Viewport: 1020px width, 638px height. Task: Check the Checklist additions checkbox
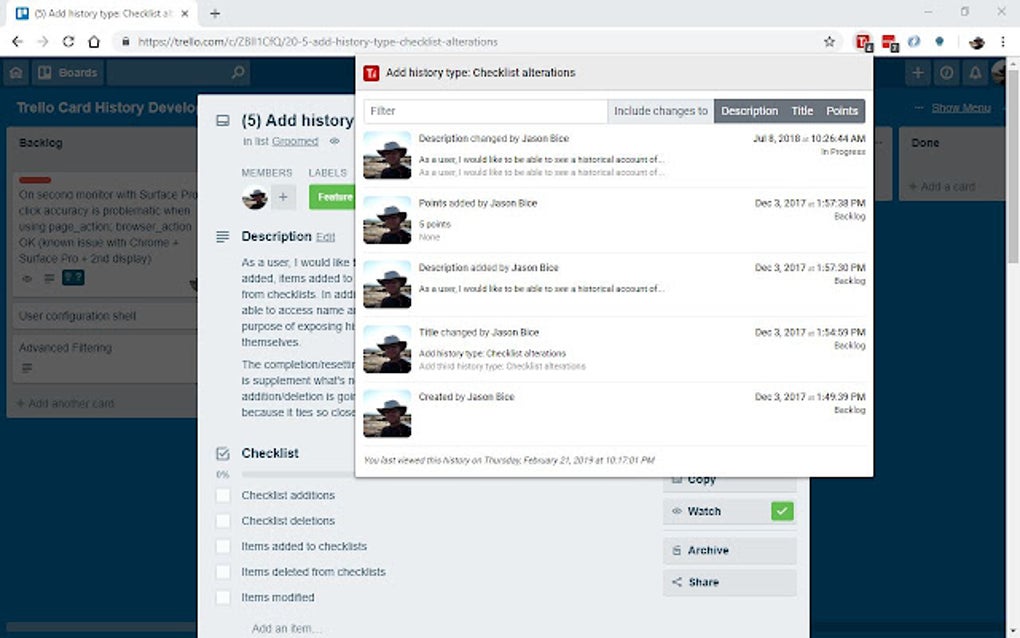(222, 495)
